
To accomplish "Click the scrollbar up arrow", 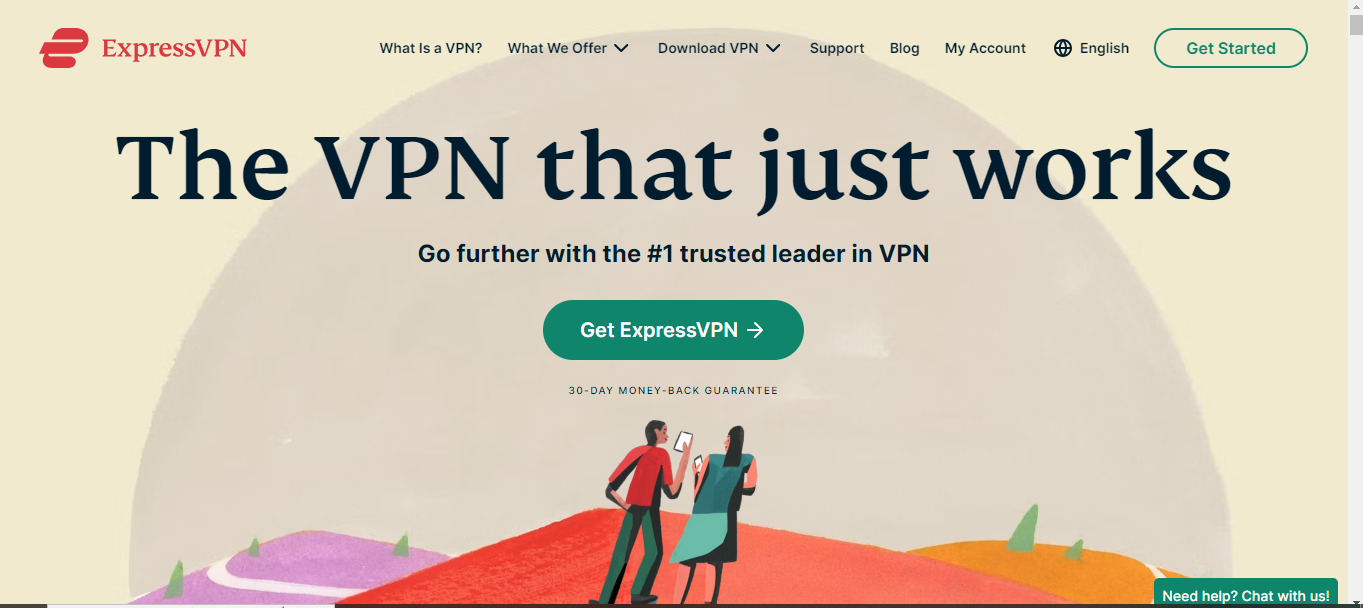I will [1355, 7].
